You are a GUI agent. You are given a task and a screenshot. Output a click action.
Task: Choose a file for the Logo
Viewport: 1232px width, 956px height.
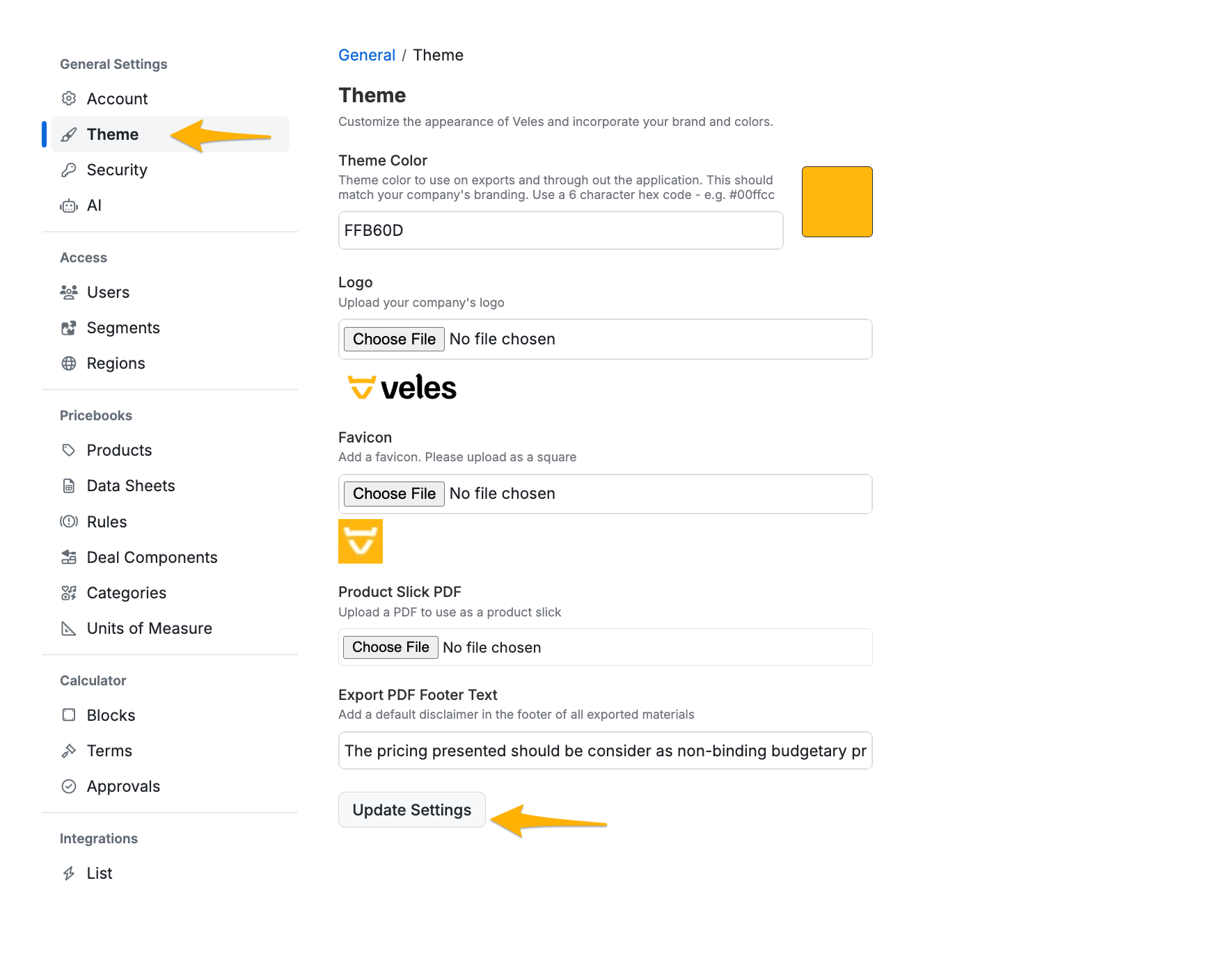coord(394,339)
